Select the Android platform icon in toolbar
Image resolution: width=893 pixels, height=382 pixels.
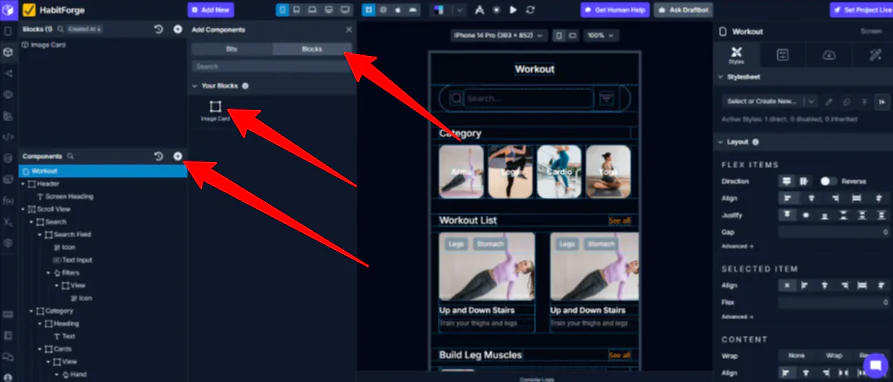(412, 10)
